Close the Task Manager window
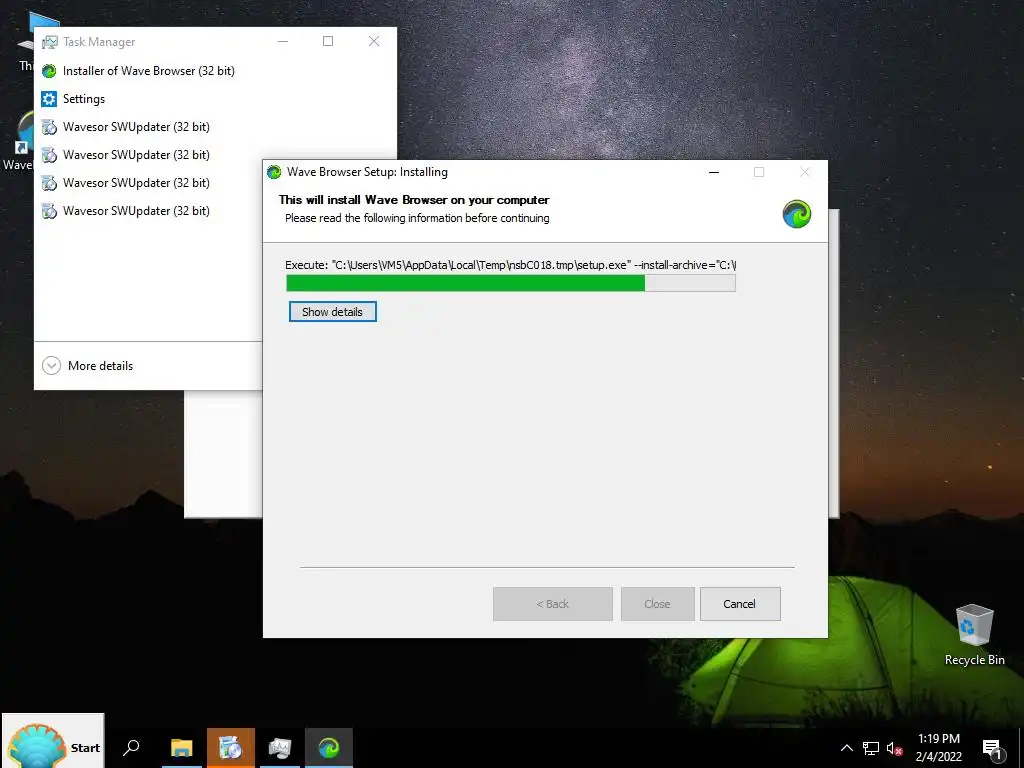The width and height of the screenshot is (1024, 768). (x=374, y=41)
